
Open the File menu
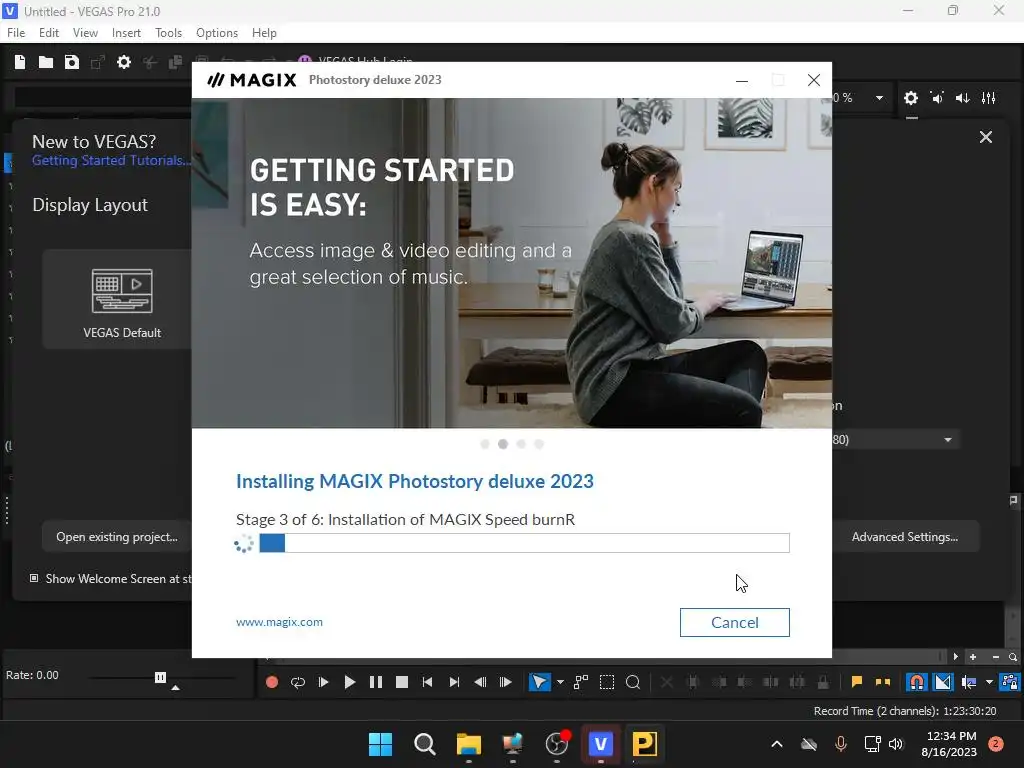tap(16, 33)
